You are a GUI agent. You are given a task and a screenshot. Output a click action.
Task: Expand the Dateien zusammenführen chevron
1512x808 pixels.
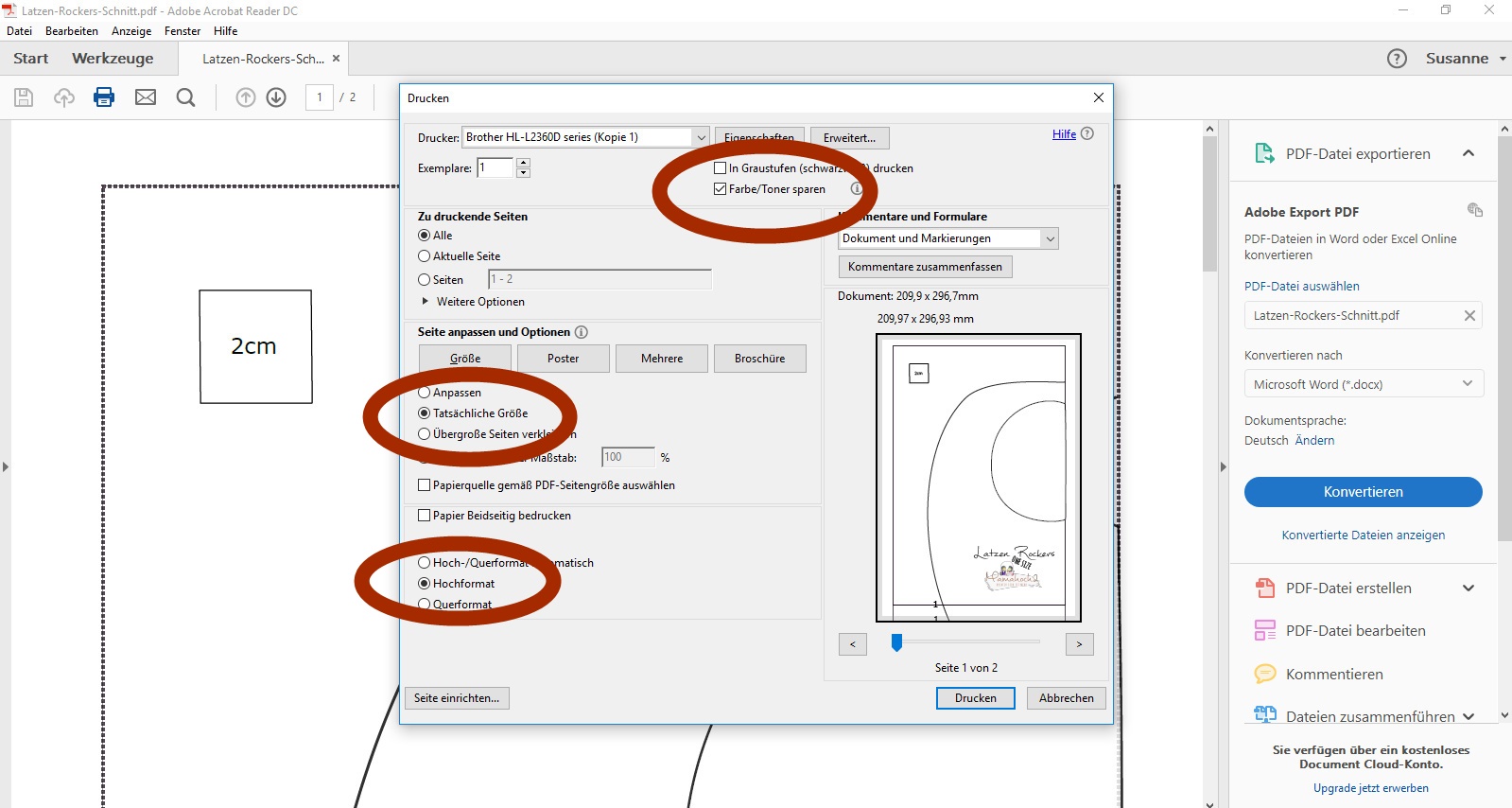tap(1469, 716)
